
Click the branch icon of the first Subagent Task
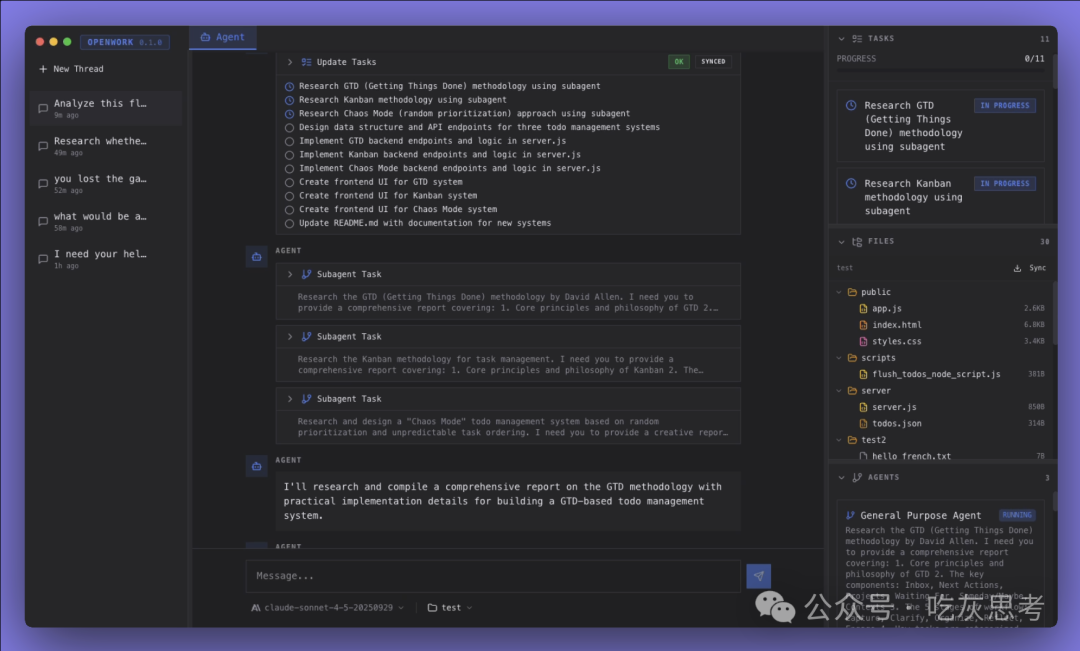[x=307, y=274]
